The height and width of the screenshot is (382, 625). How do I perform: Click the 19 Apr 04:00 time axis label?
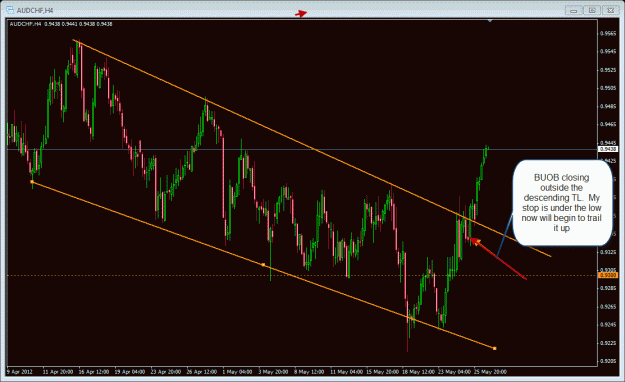pos(130,372)
